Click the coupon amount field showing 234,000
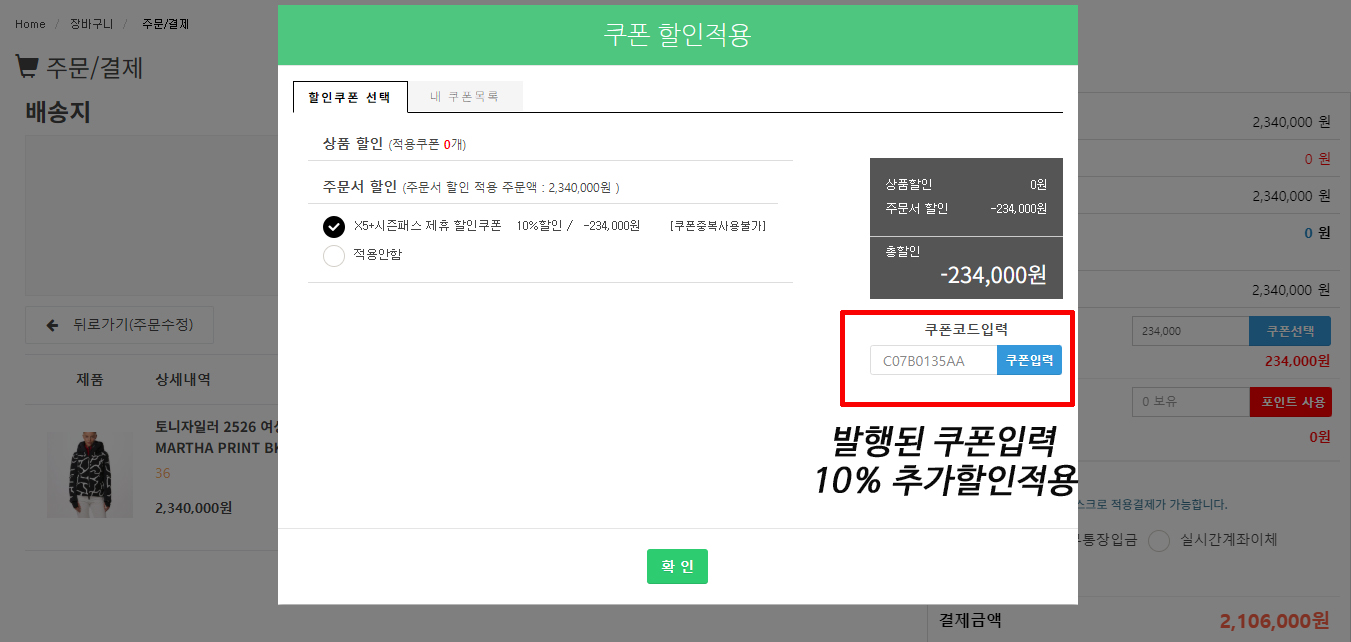Screen dimensions: 1351x642 (1190, 331)
